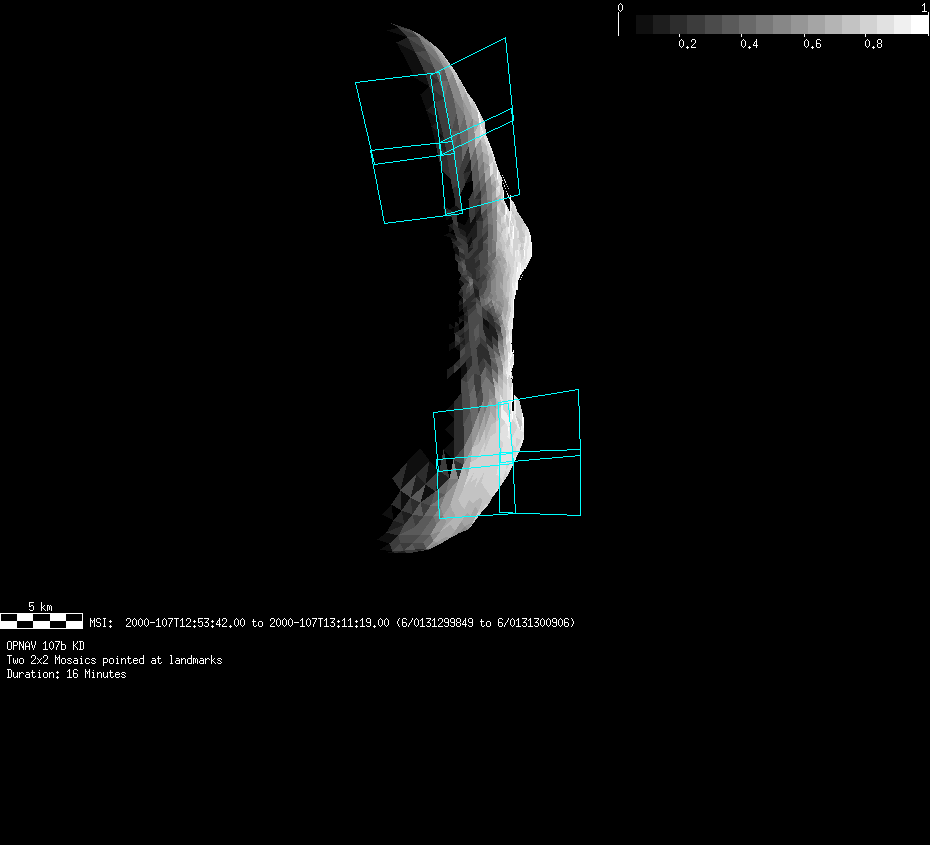Click the 1 marker at colorbar right end
This screenshot has width=930, height=845.
point(923,8)
